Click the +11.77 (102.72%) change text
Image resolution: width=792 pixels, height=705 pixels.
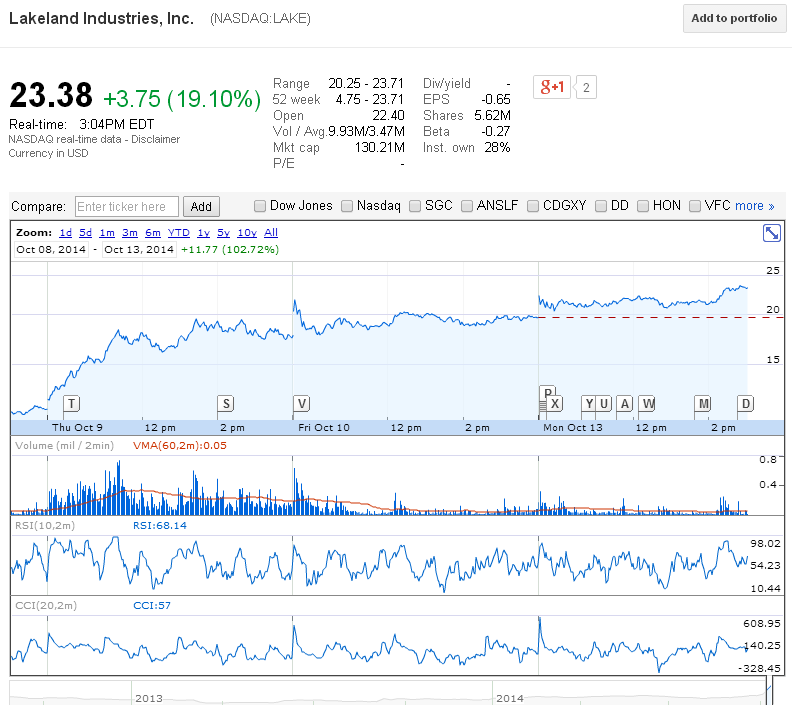coord(230,249)
